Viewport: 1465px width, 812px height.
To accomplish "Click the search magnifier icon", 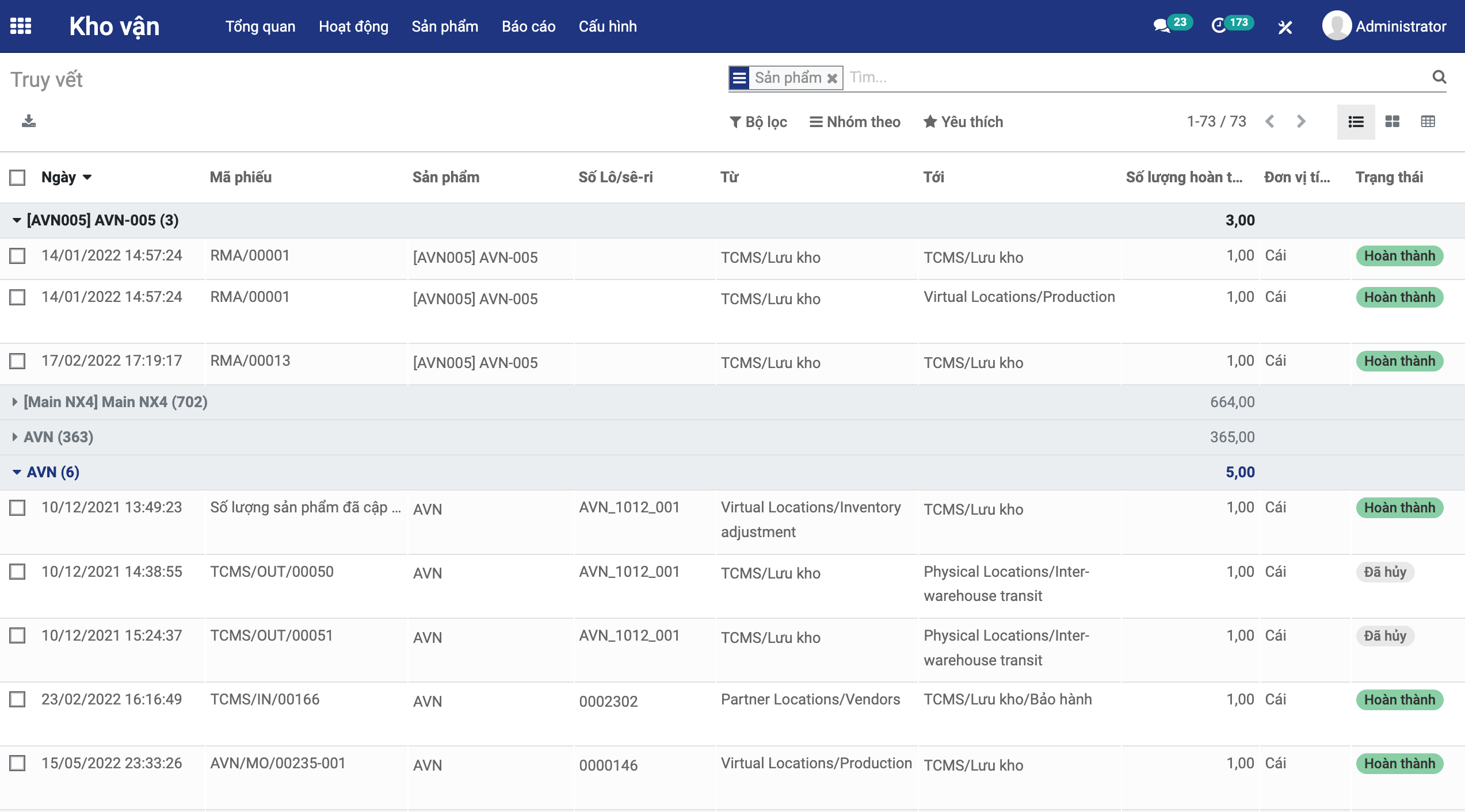I will tap(1439, 77).
